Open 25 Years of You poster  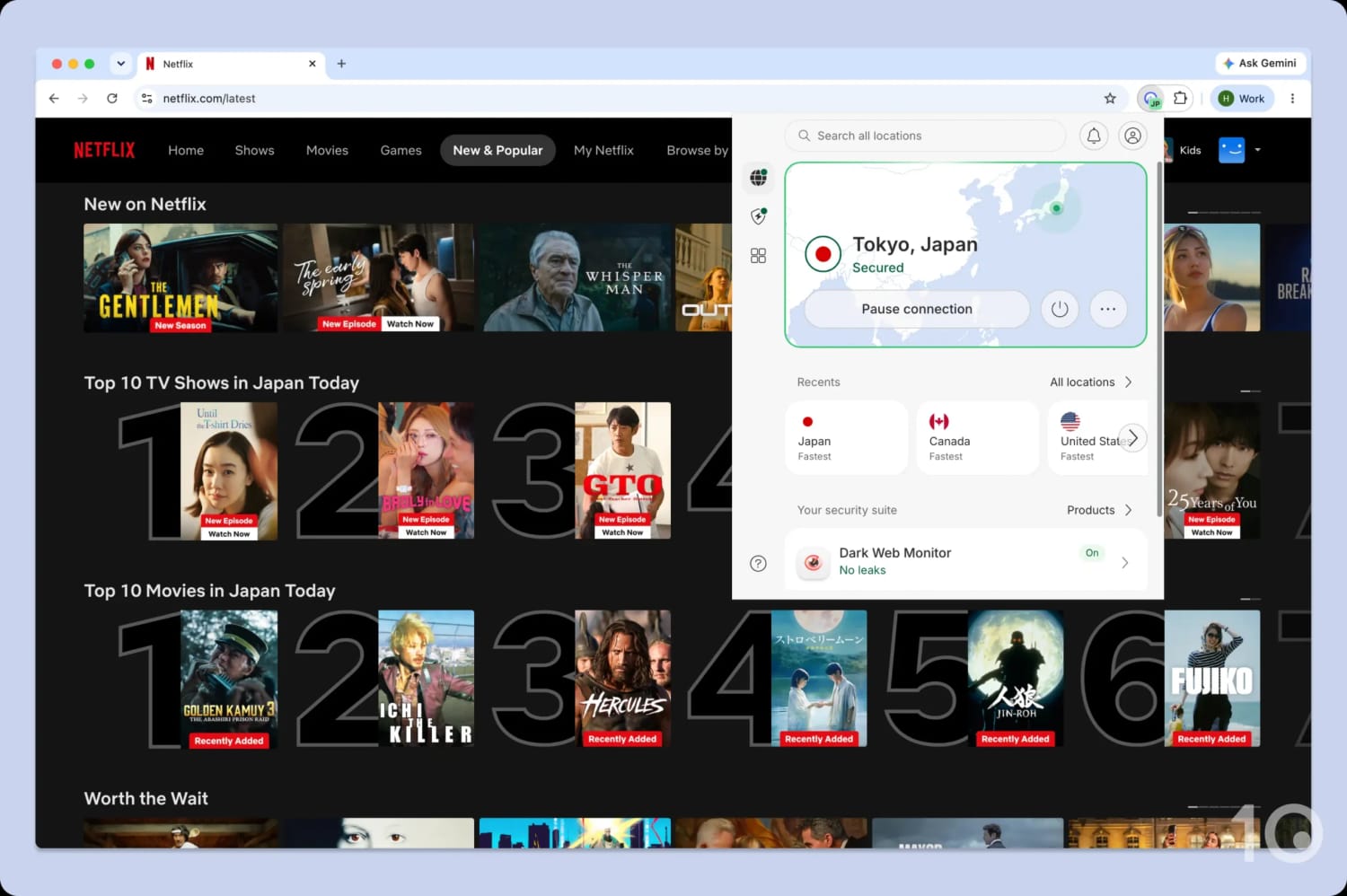click(1212, 471)
